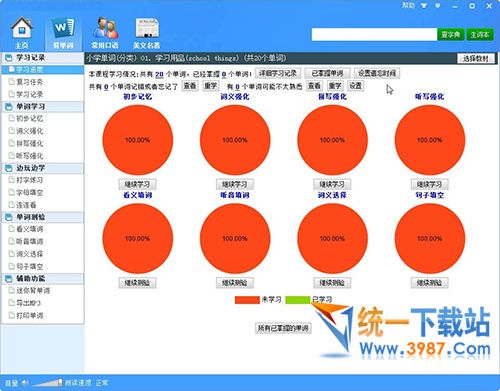Click the 选择教材 button

tap(476, 59)
